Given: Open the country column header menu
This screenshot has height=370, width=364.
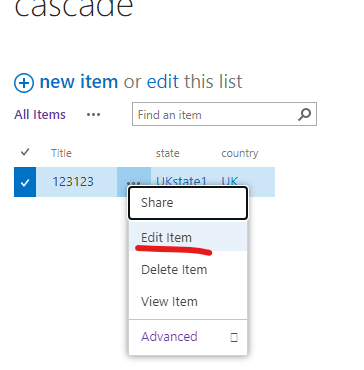Looking at the screenshot, I should point(240,153).
